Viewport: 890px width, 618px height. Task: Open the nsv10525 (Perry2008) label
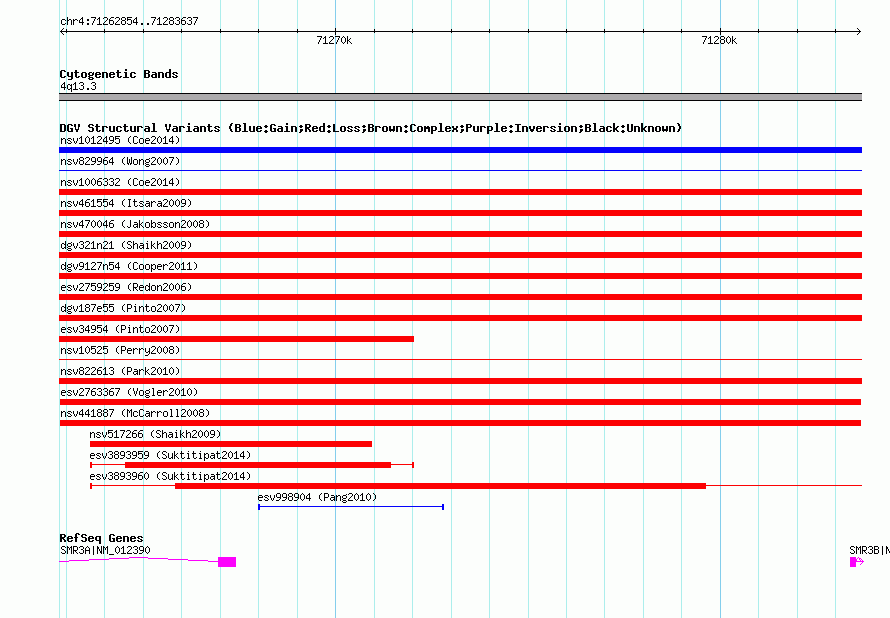tap(120, 350)
